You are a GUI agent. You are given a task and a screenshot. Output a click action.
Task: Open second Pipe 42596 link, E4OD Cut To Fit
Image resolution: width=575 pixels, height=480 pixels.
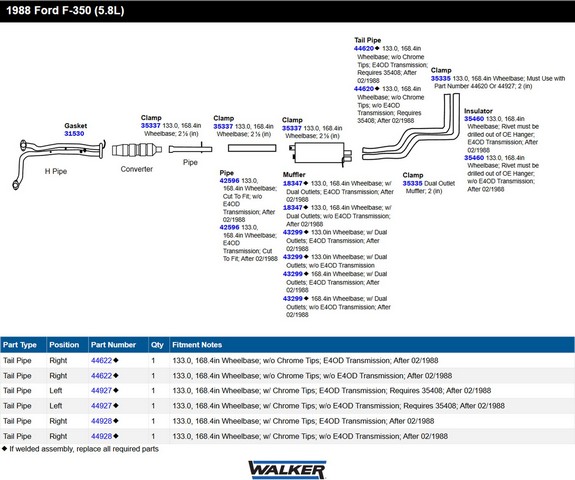[229, 227]
